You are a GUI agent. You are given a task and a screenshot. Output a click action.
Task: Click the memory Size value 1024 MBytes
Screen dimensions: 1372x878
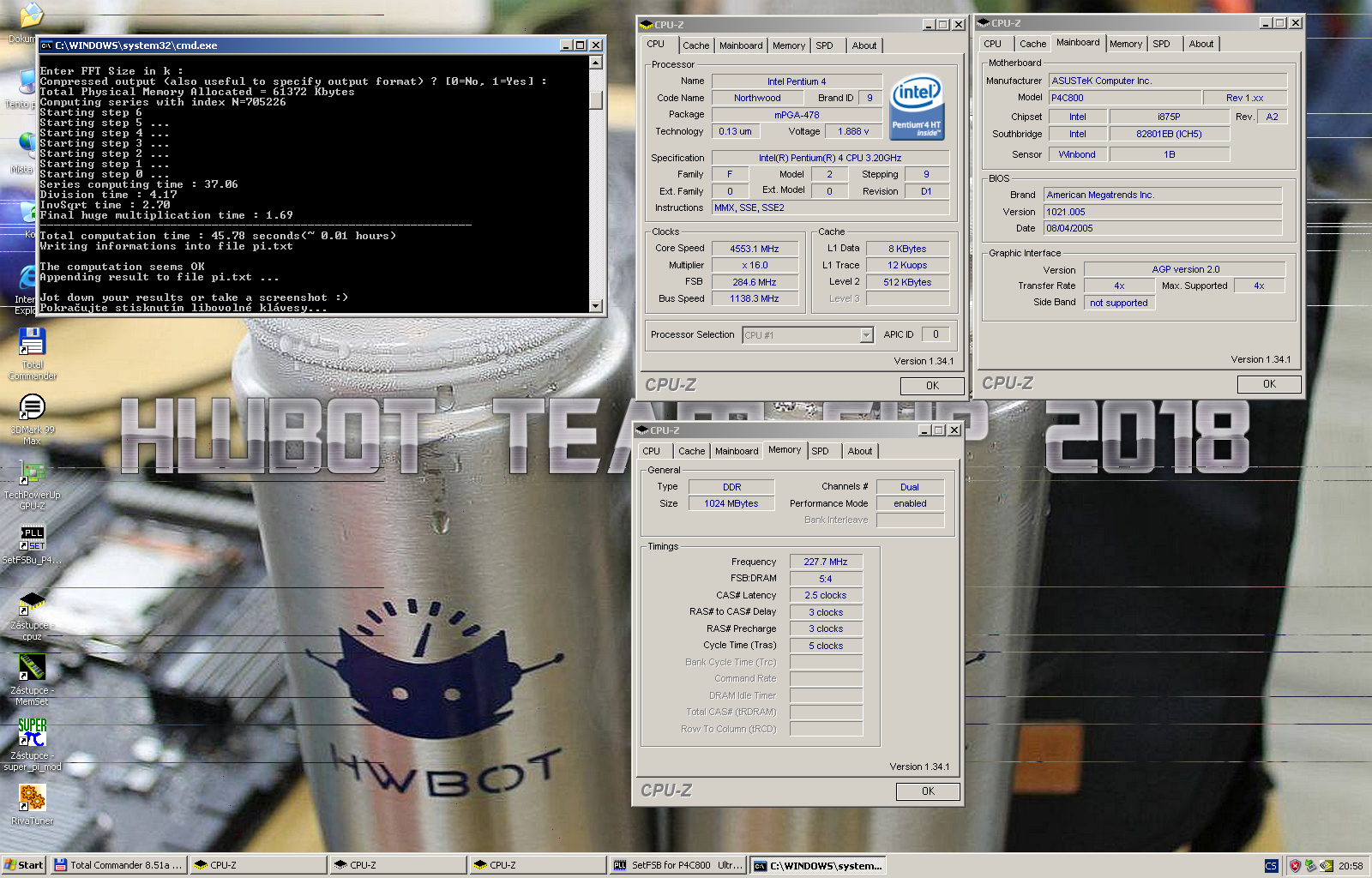tap(731, 504)
